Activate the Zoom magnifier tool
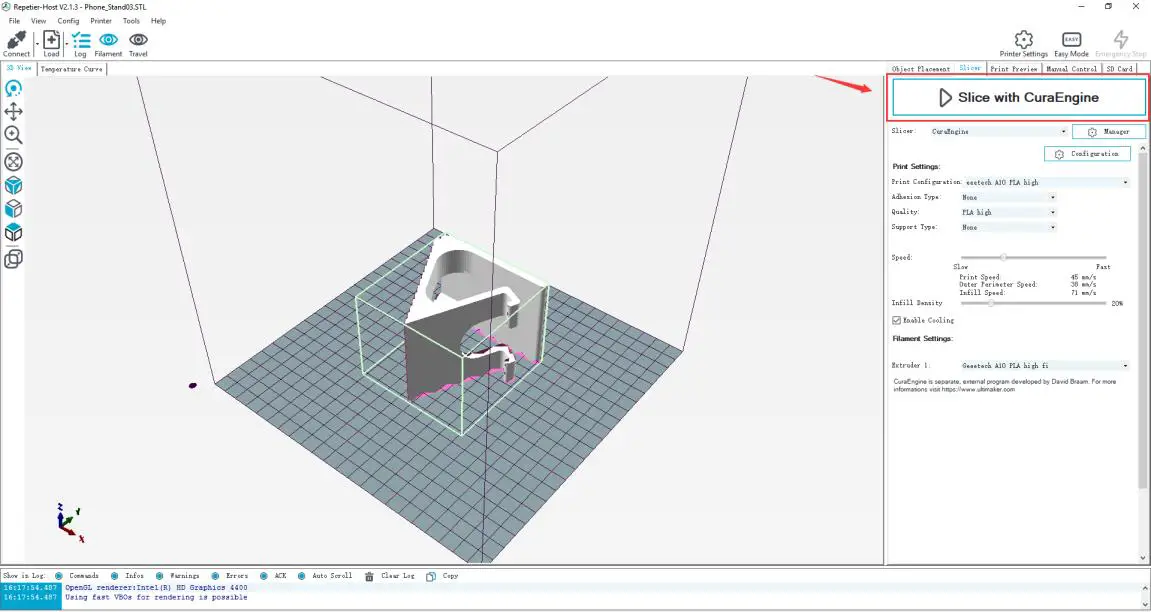This screenshot has width=1151, height=612. 13,135
